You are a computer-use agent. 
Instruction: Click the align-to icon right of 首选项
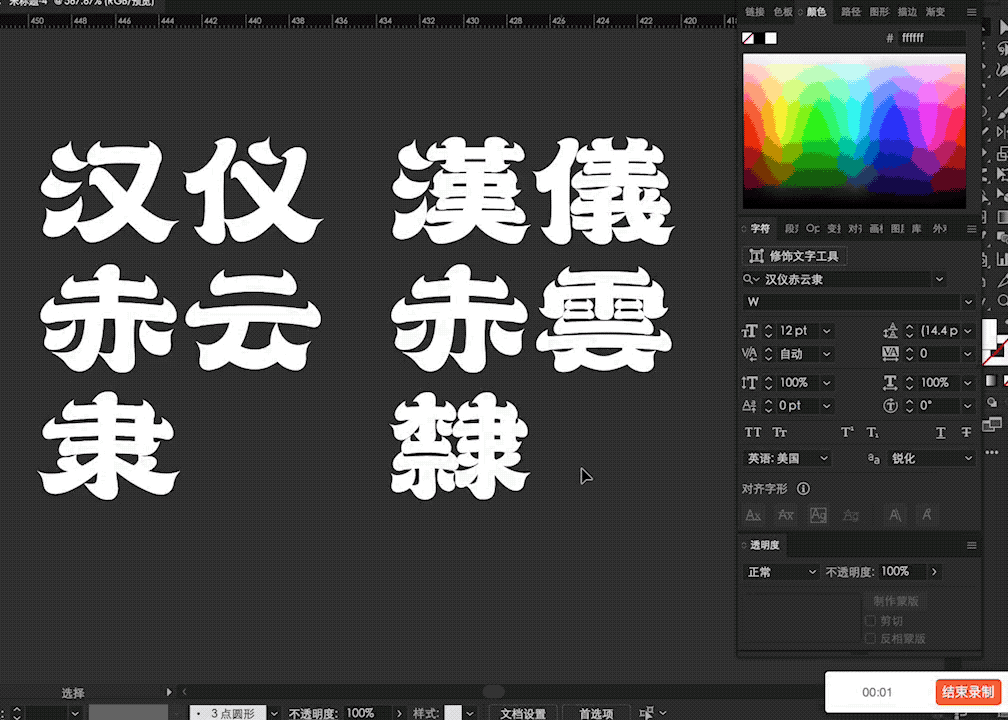click(x=648, y=712)
